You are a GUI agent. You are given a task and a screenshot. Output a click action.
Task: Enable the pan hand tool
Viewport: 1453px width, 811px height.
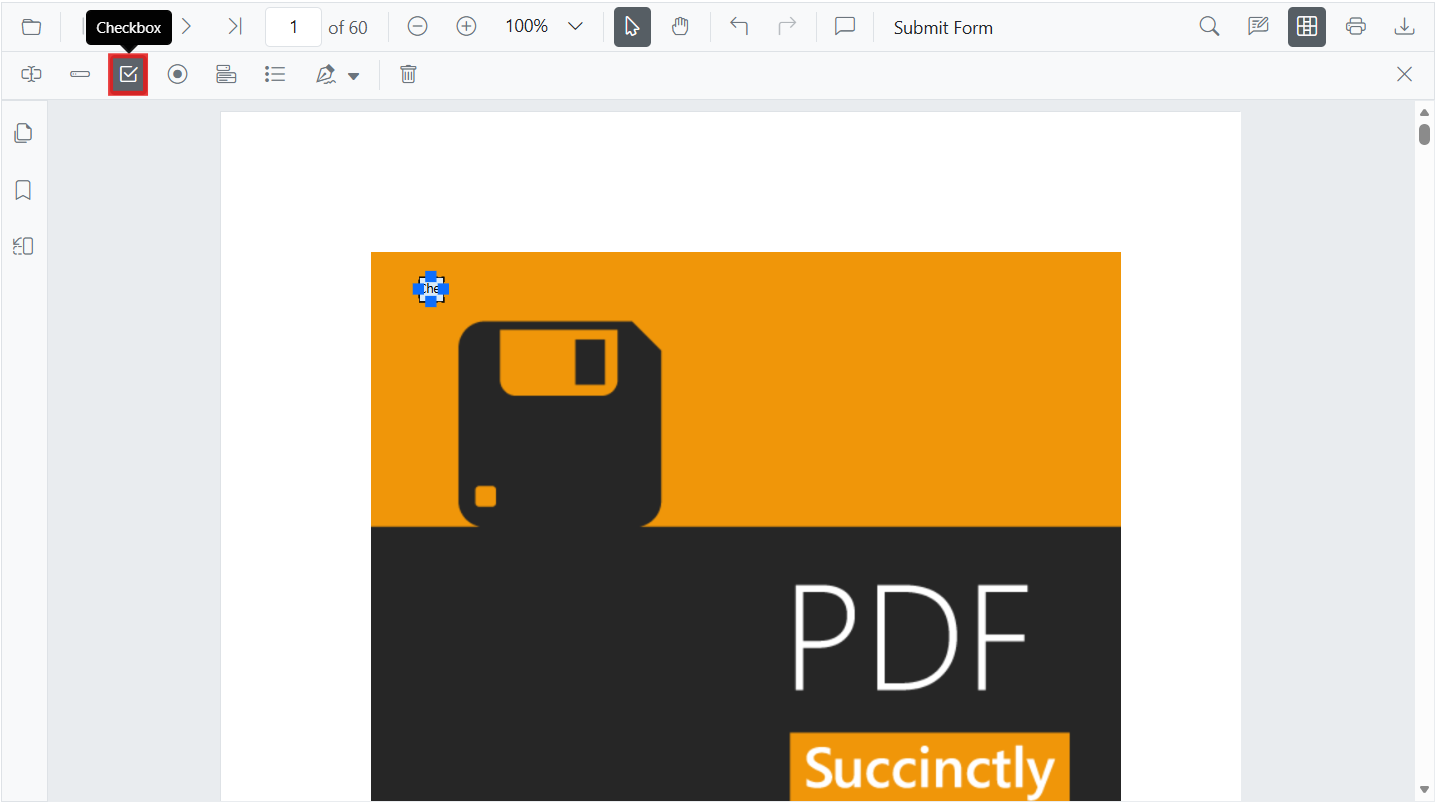click(x=680, y=27)
